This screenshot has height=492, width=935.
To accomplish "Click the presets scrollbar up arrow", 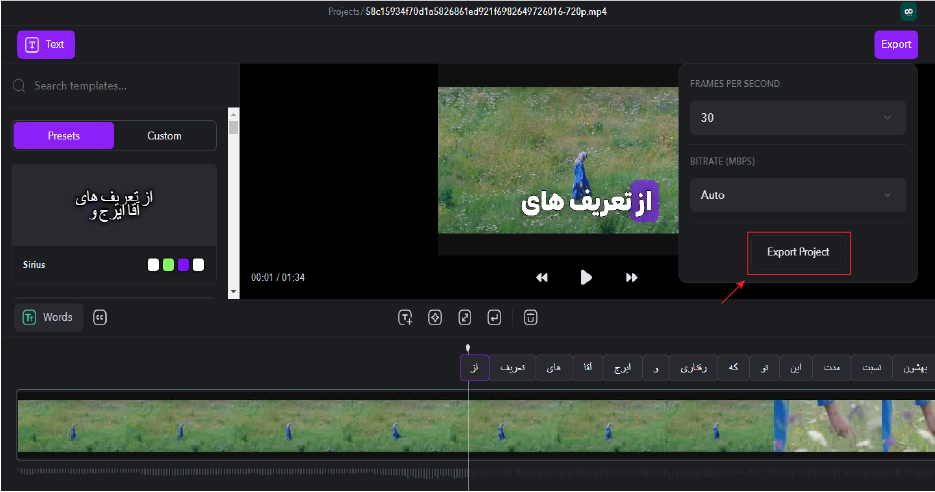I will point(234,114).
